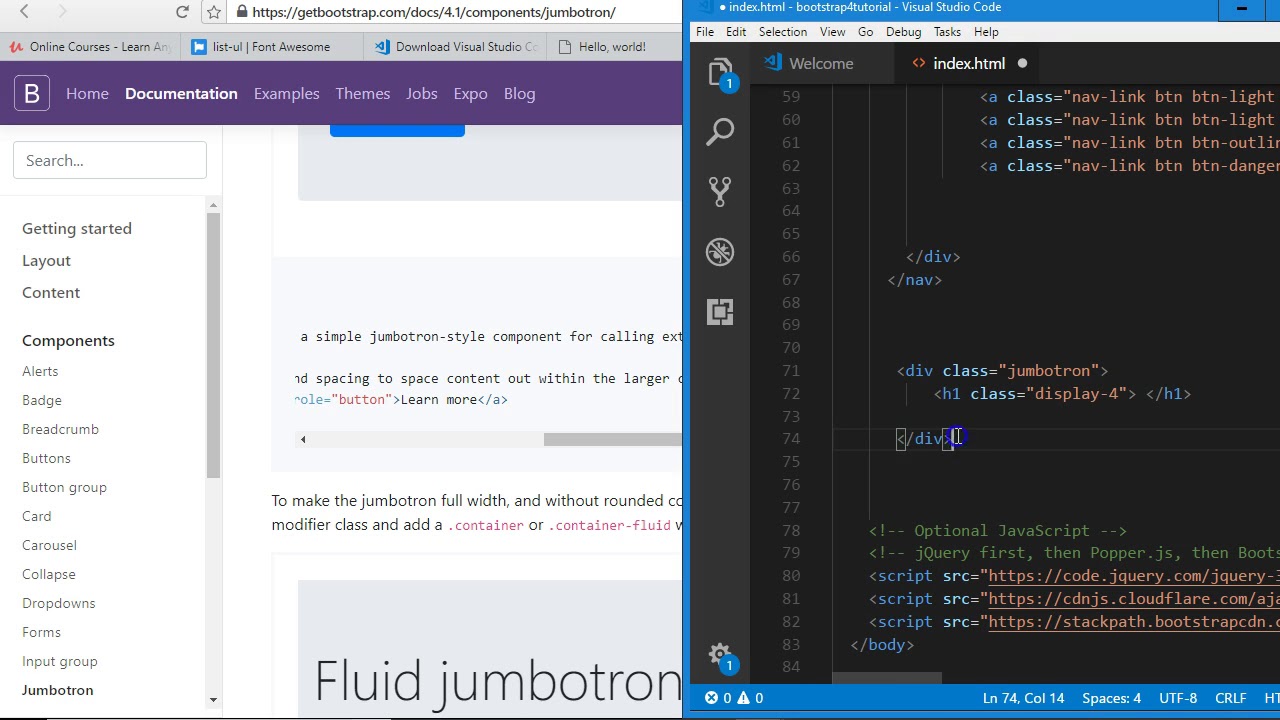Screen dimensions: 1280x720
Task: Click docs sidebar vertical scrollbar
Action: [213, 345]
